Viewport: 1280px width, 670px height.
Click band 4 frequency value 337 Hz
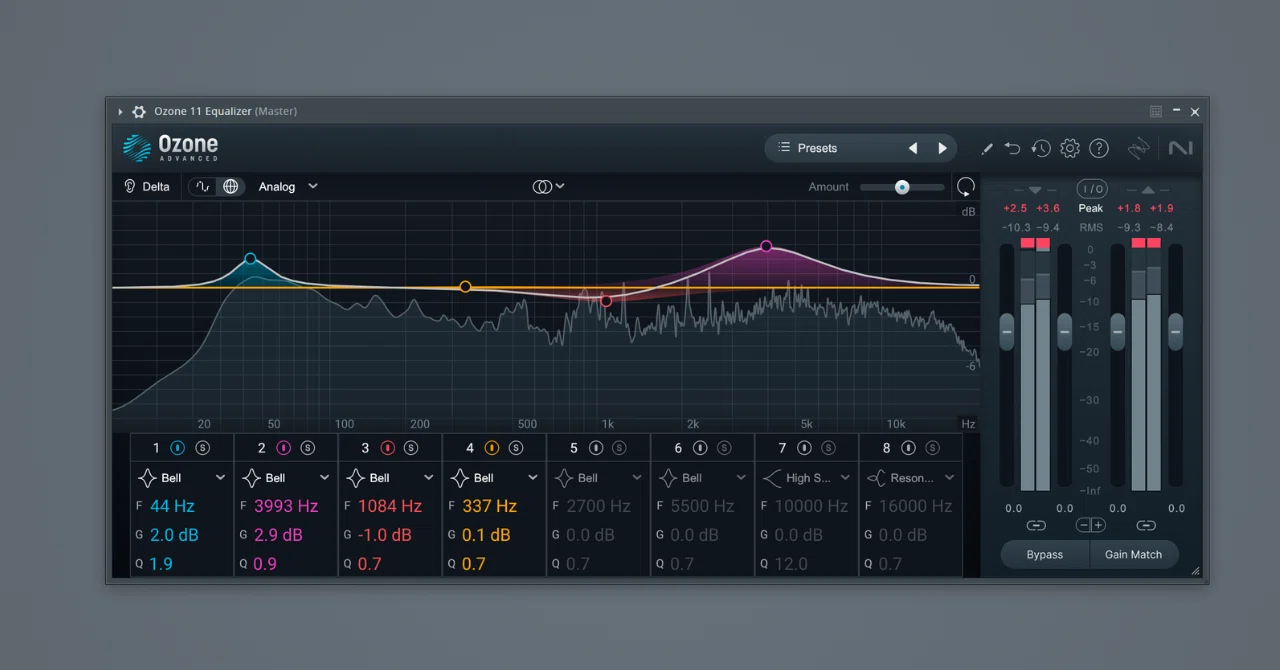point(490,506)
